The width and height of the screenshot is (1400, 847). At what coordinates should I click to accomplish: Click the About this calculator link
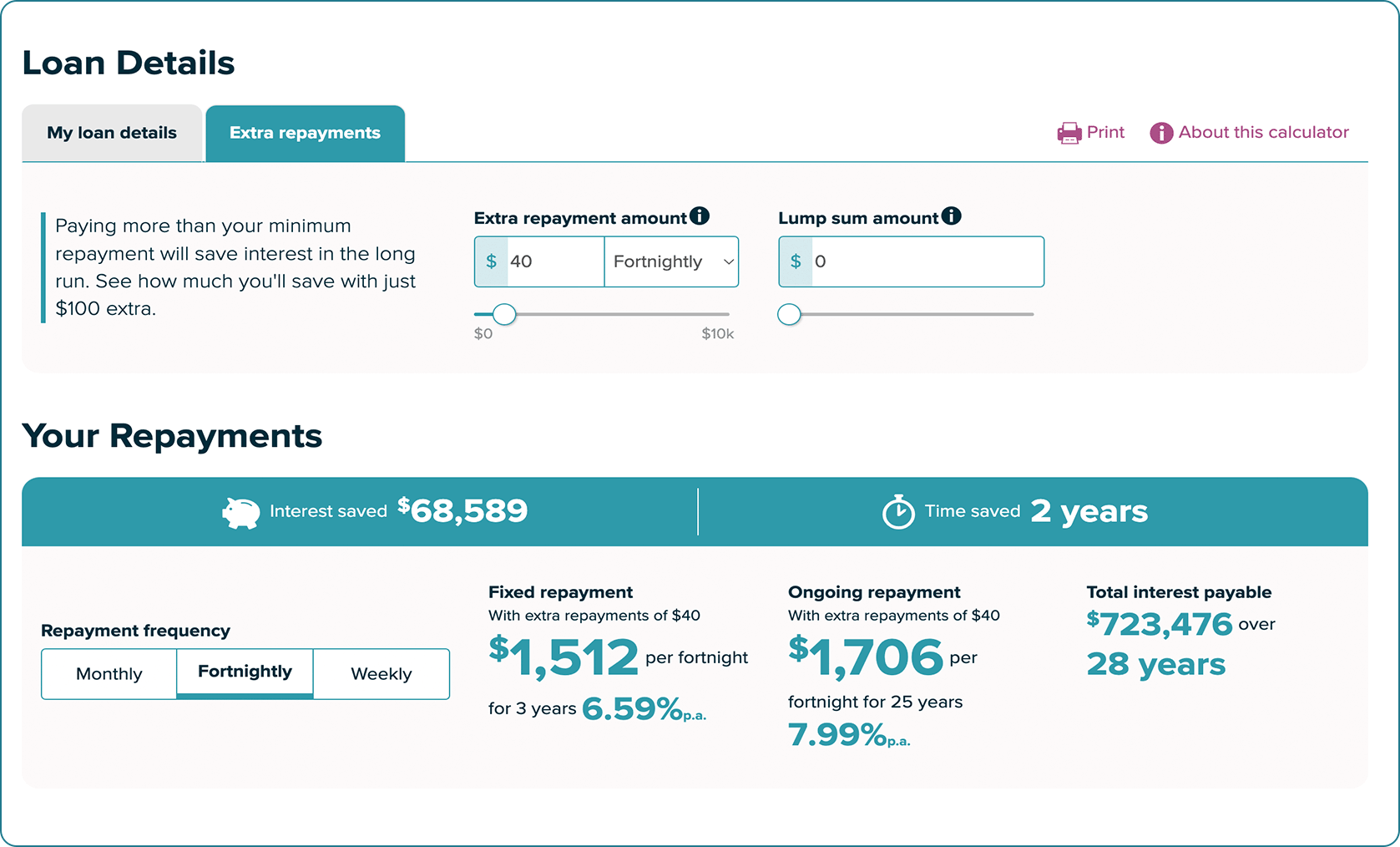1264,132
